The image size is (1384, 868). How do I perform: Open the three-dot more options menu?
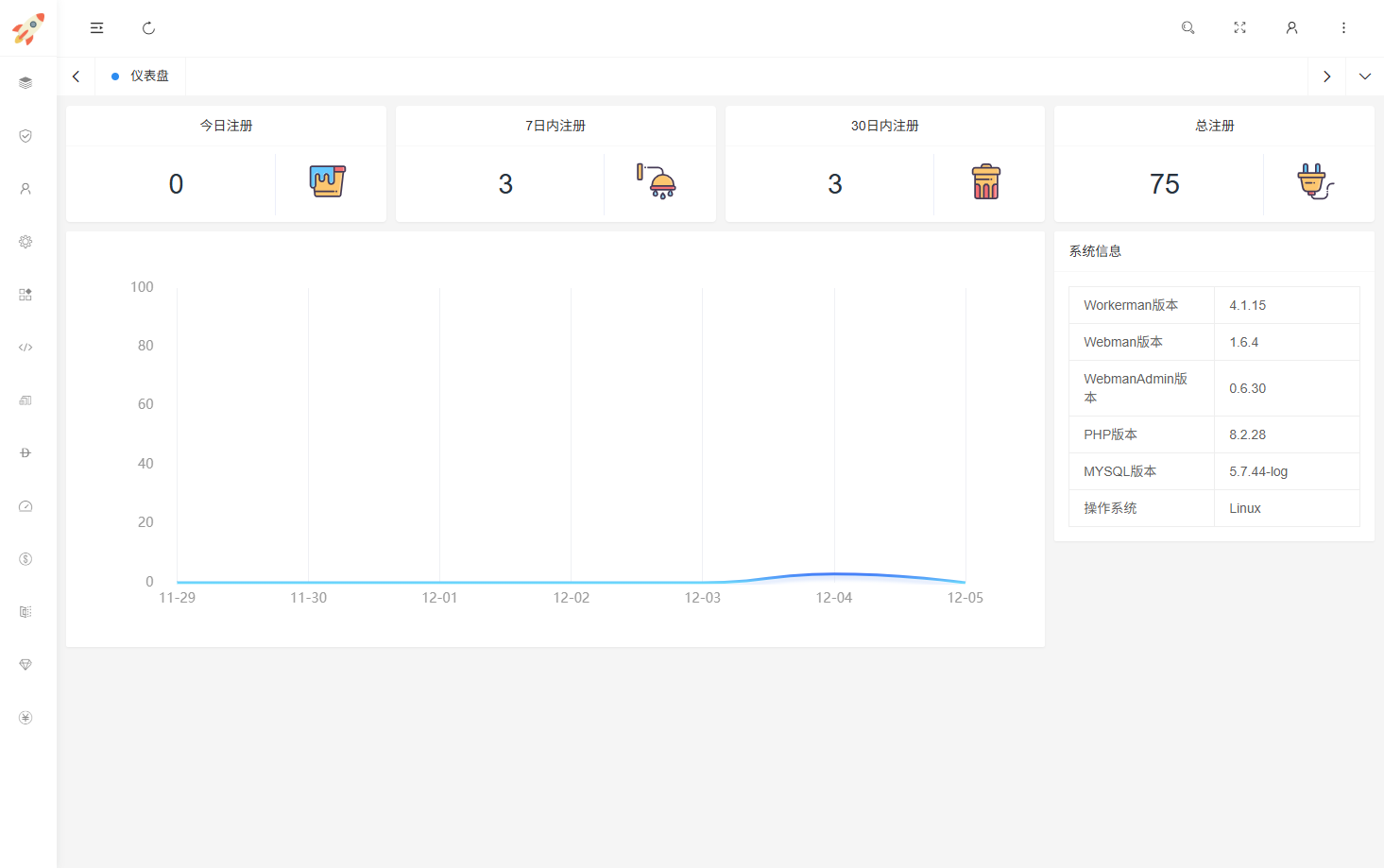coord(1343,28)
